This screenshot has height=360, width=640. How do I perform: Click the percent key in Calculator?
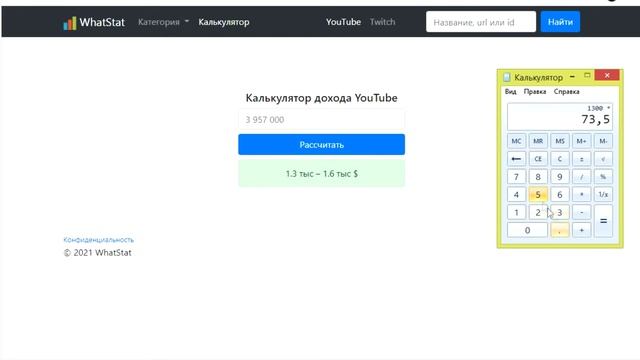pyautogui.click(x=603, y=177)
